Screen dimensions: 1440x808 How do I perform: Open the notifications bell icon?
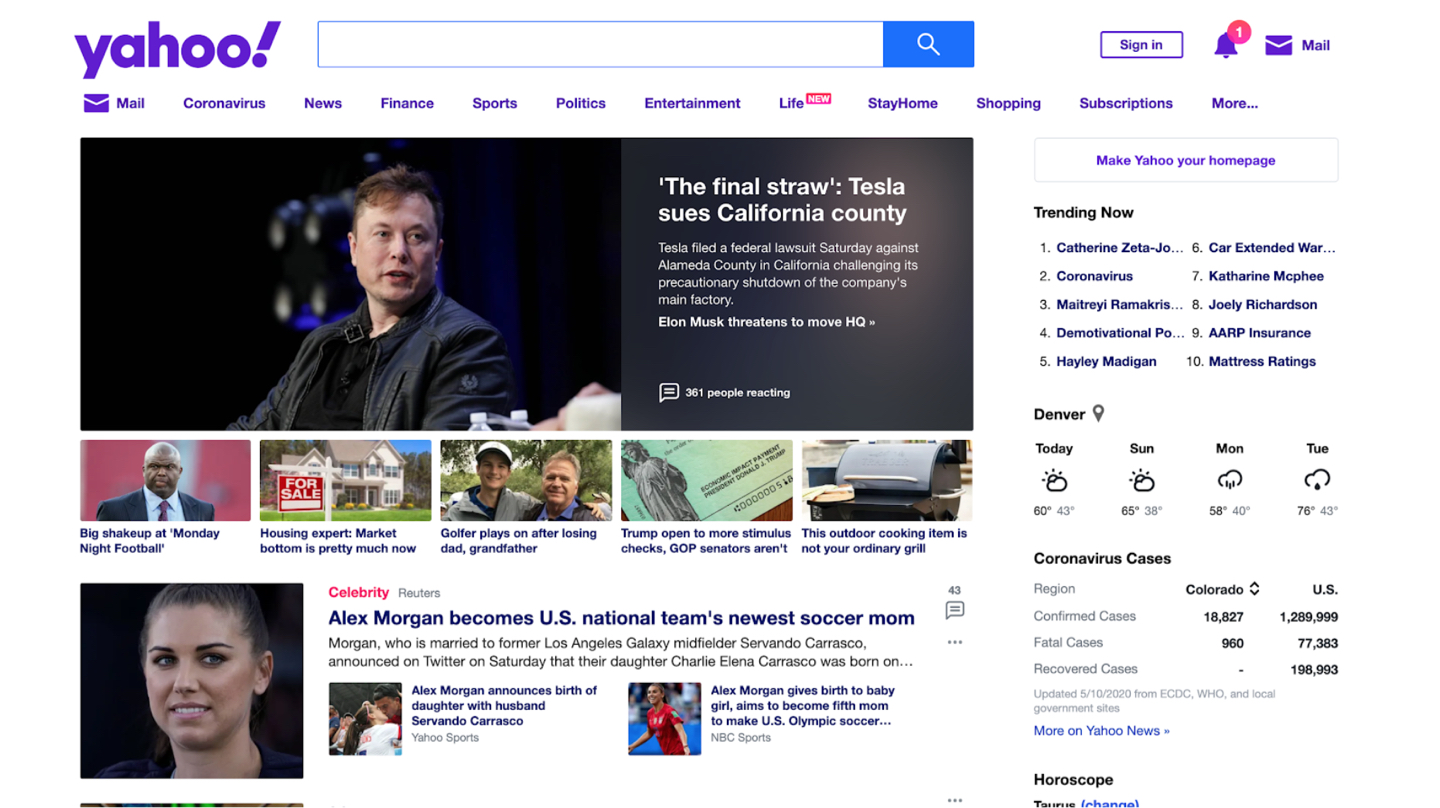coord(1226,45)
